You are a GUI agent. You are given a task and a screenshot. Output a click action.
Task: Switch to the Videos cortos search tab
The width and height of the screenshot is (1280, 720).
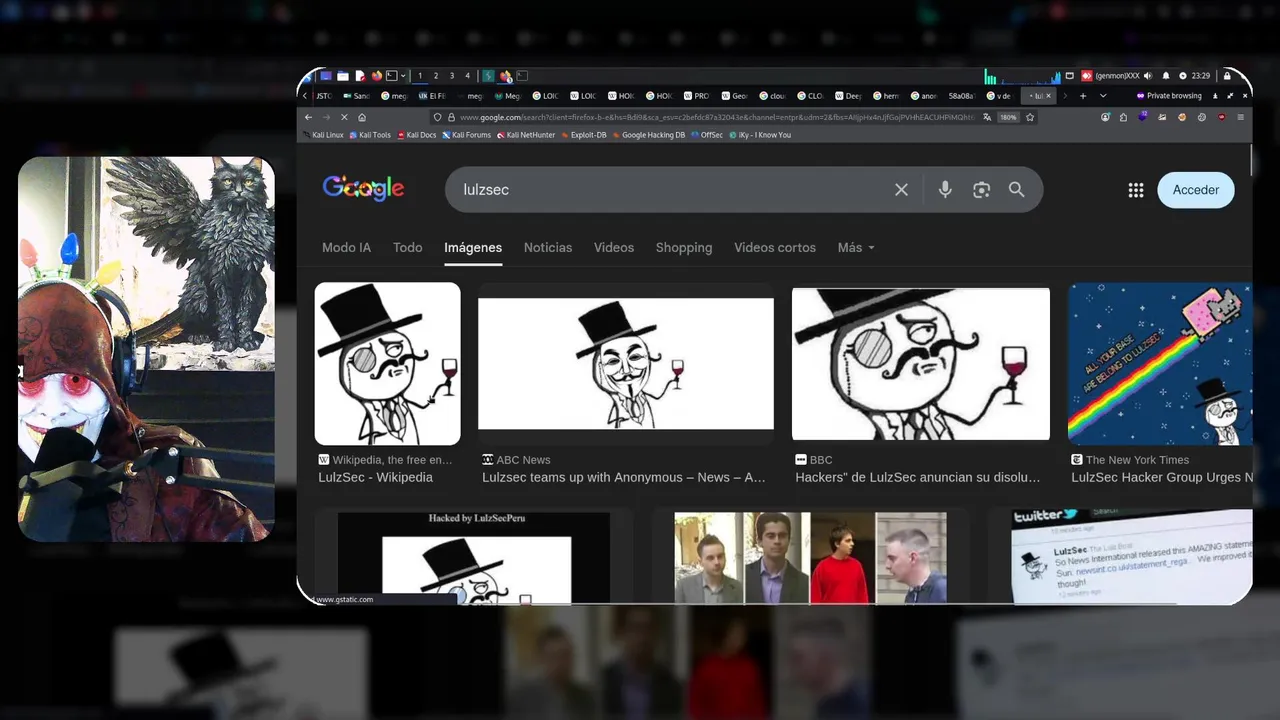tap(775, 247)
